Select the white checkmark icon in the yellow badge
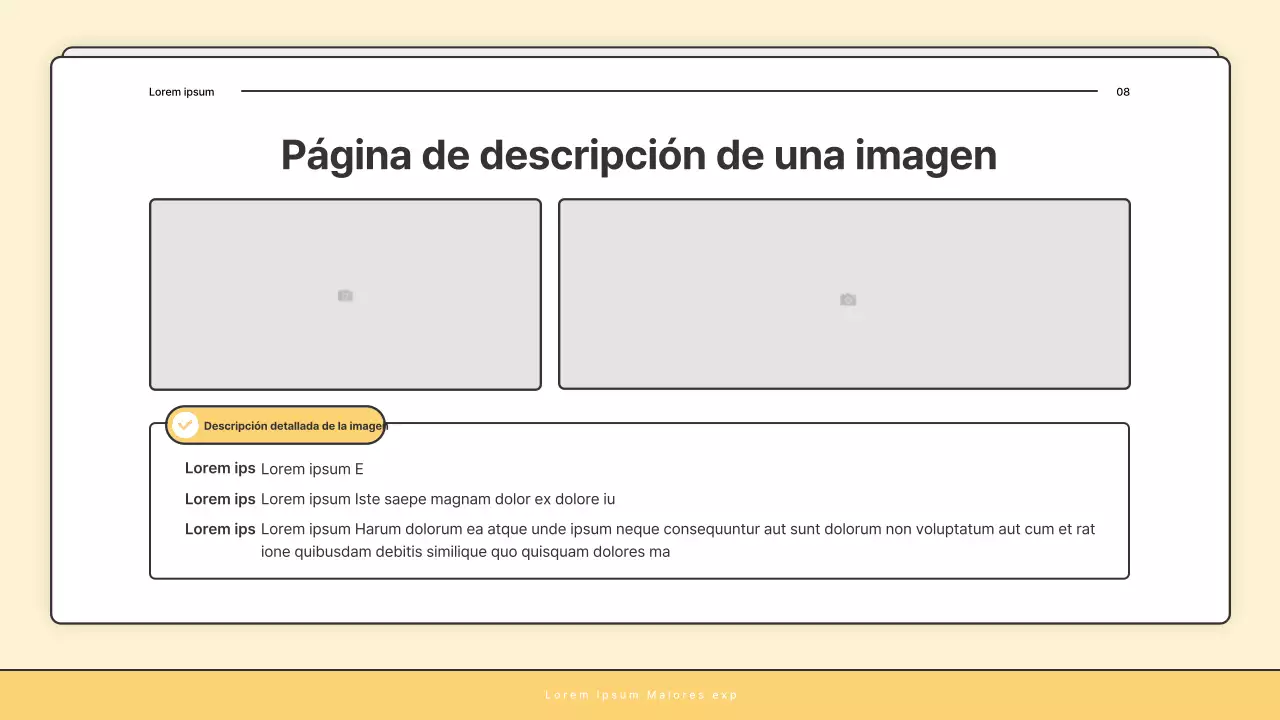The width and height of the screenshot is (1280, 720). point(184,424)
